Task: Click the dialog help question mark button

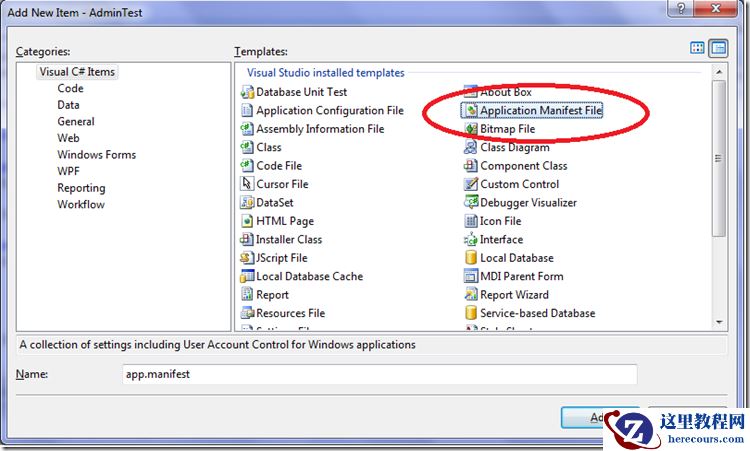Action: [x=682, y=8]
